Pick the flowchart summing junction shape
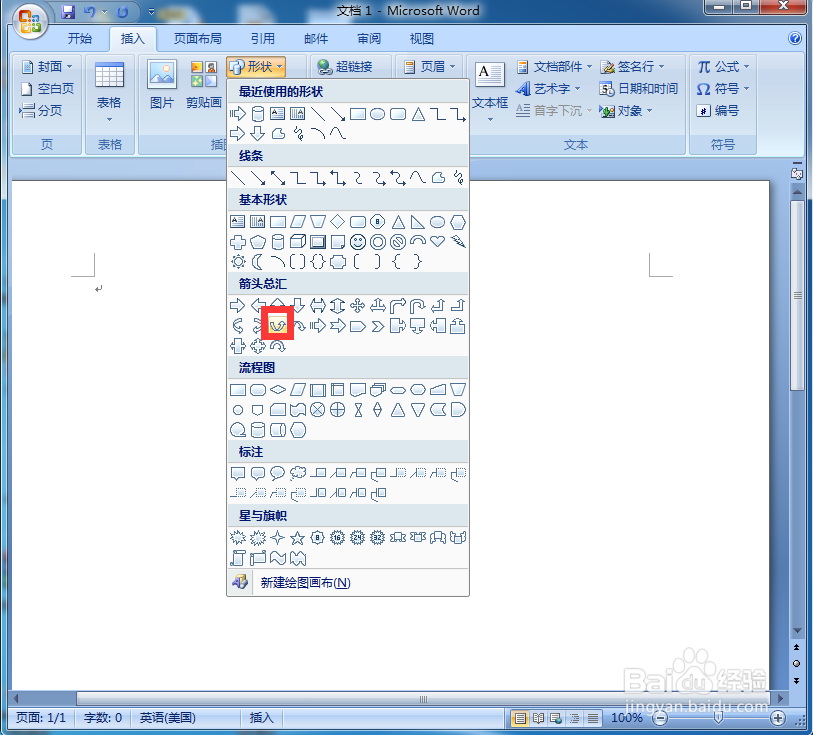Image resolution: width=813 pixels, height=735 pixels. click(317, 410)
